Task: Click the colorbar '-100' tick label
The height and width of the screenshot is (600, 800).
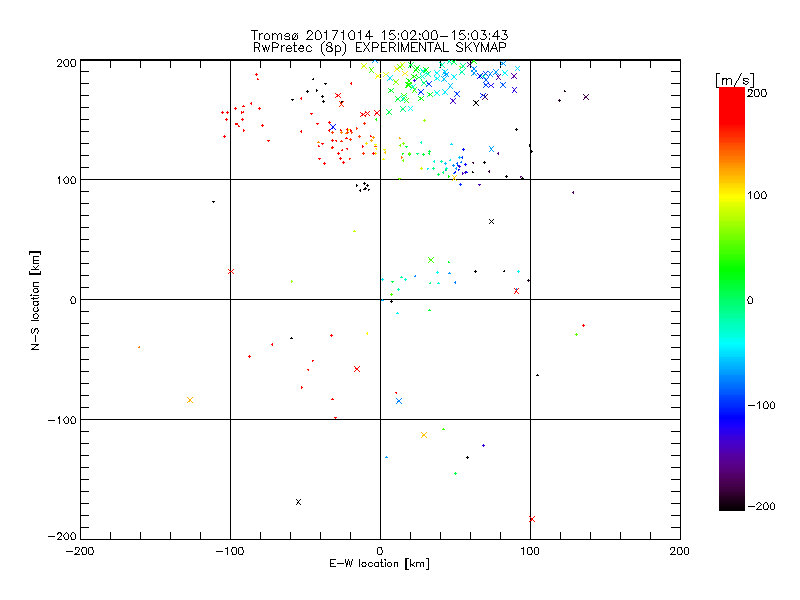Action: pos(761,405)
